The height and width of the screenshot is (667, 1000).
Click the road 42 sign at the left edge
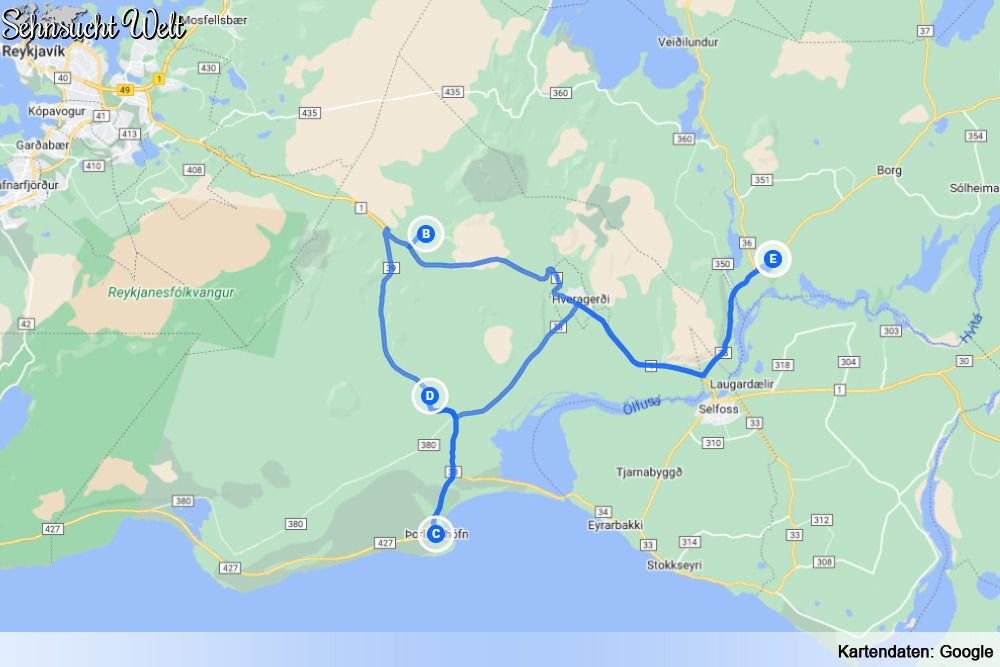coord(26,324)
